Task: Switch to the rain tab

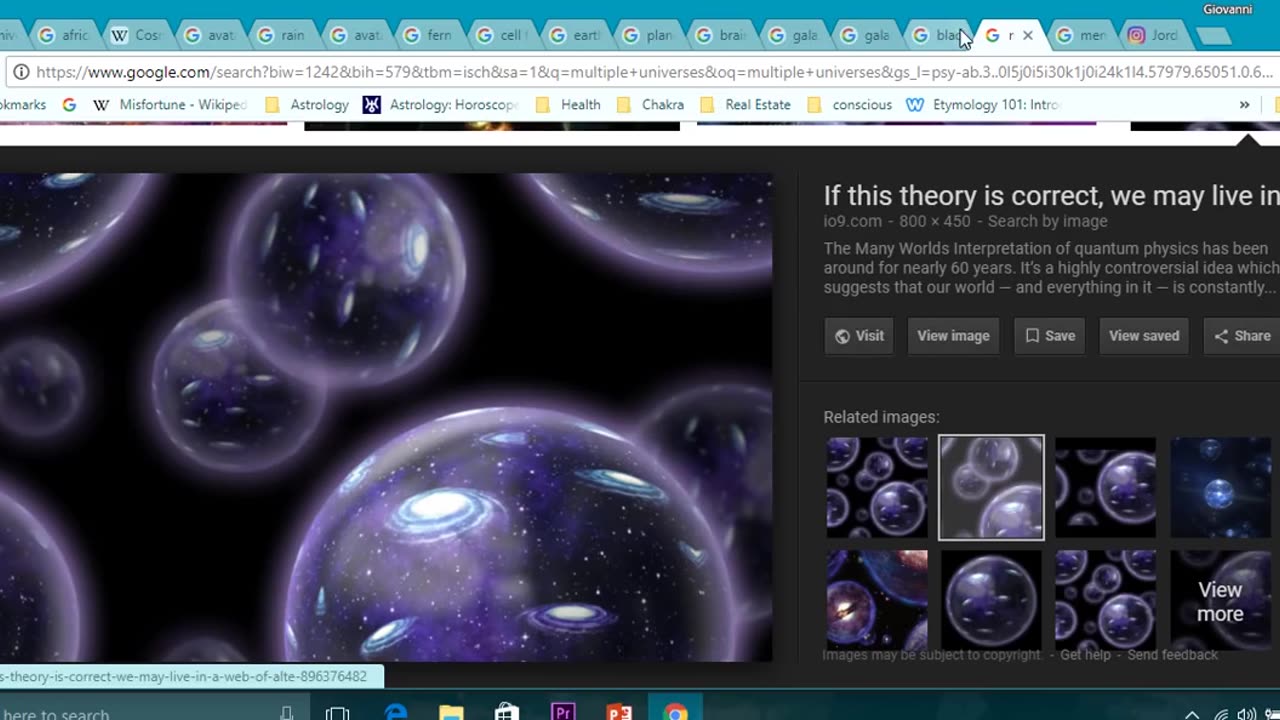Action: 283,35
